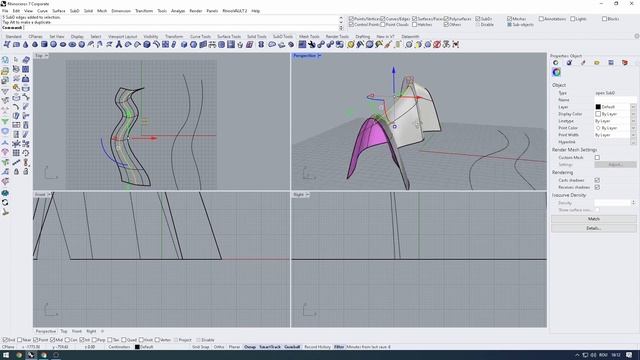
Task: Toggle Record History in the status bar
Action: pyautogui.click(x=317, y=347)
